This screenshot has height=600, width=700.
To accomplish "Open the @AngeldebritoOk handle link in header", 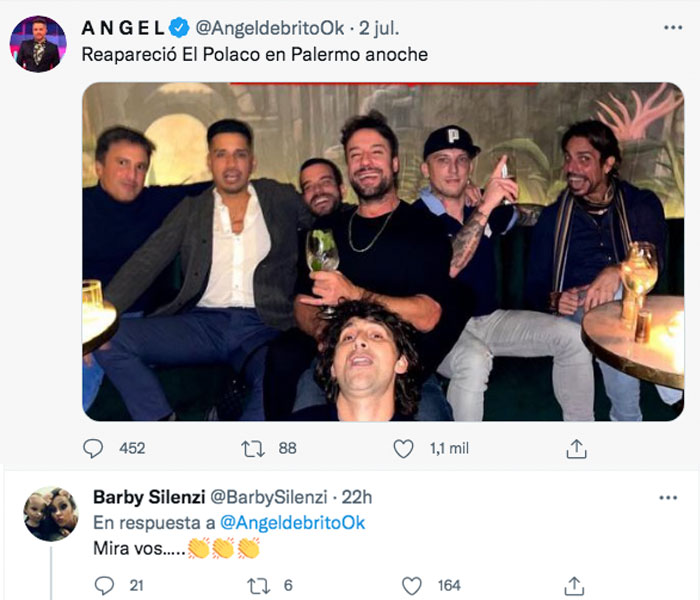I will coord(254,28).
